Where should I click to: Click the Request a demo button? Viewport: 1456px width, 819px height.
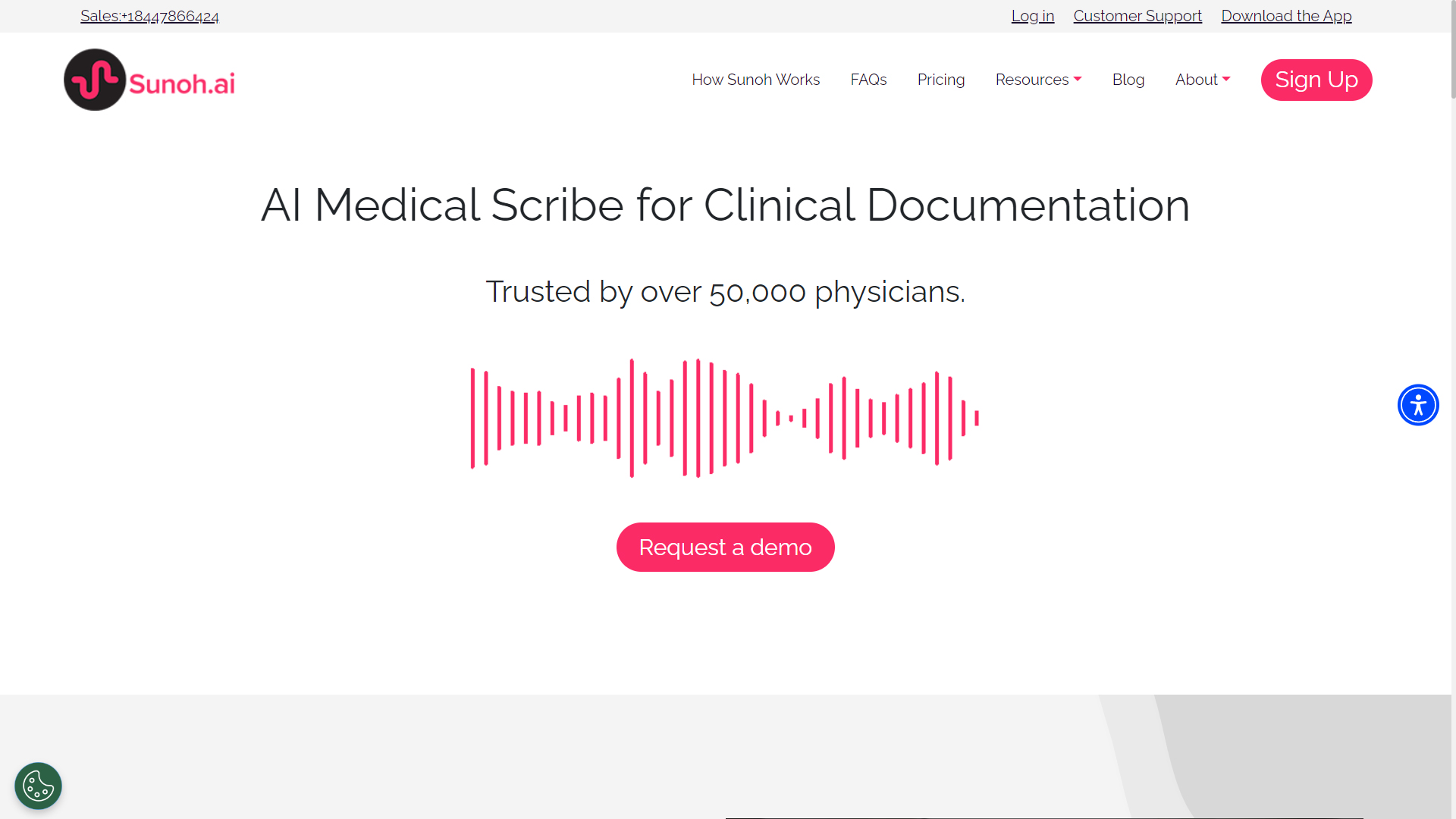[x=726, y=547]
